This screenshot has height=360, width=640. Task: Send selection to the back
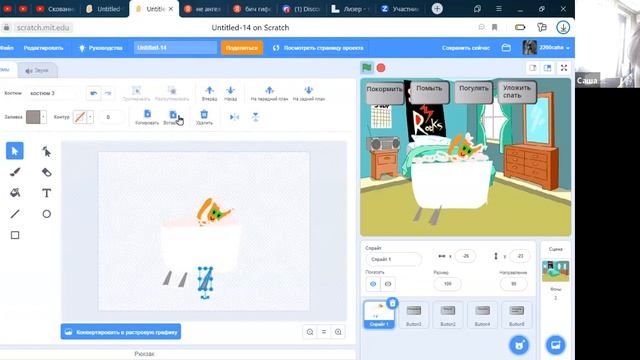(309, 93)
